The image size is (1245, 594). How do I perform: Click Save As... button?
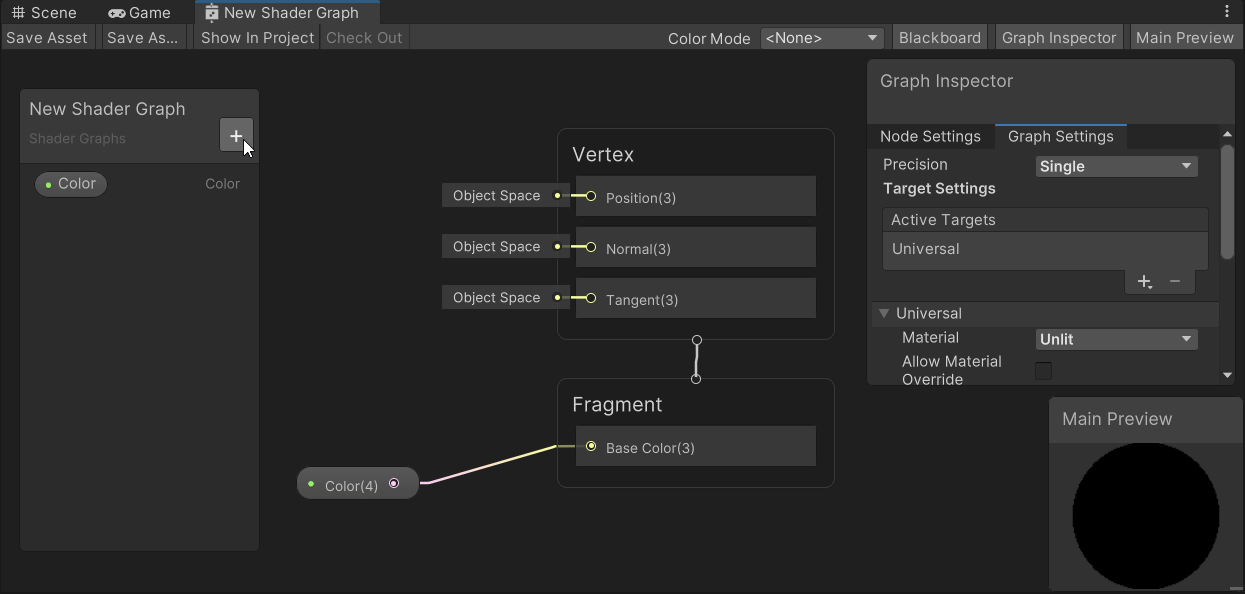142,38
